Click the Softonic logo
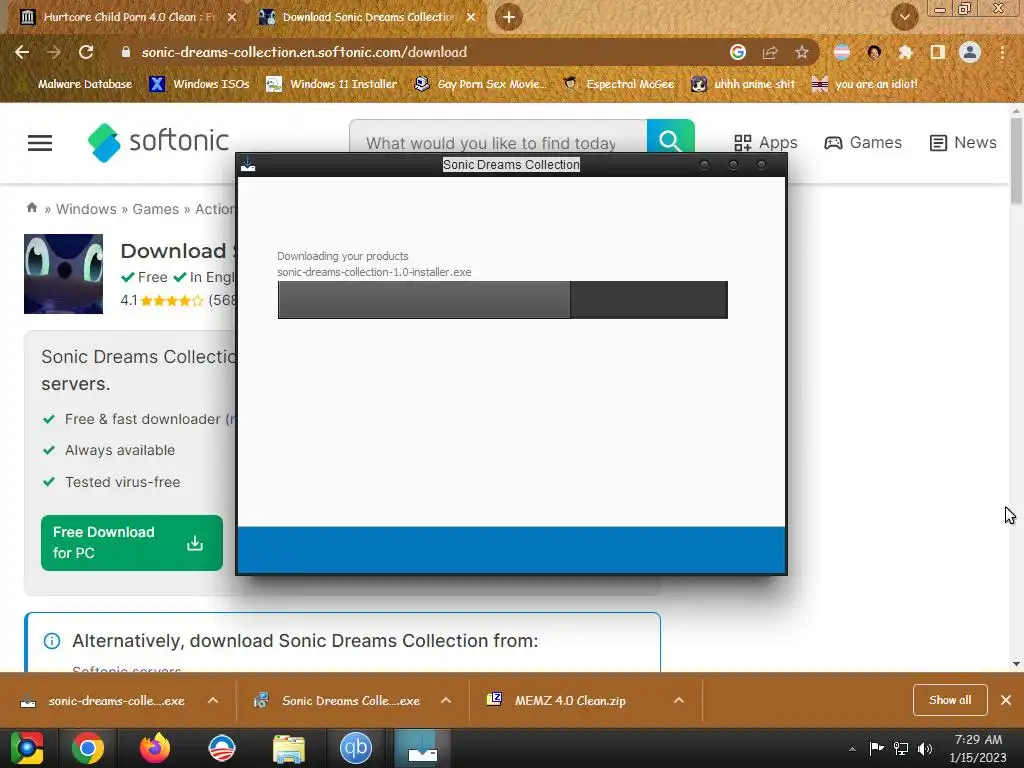 click(x=158, y=142)
